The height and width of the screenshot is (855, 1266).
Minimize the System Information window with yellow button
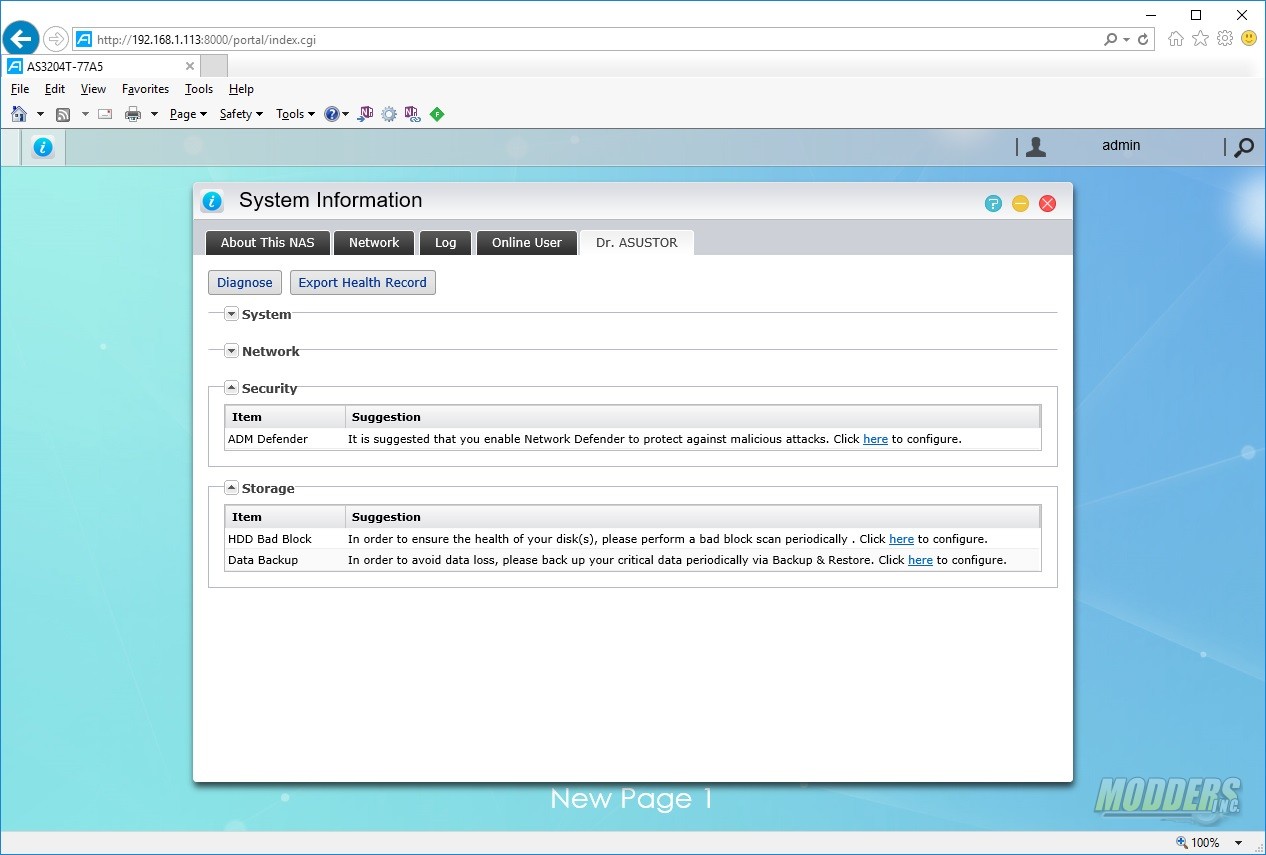pyautogui.click(x=1020, y=203)
